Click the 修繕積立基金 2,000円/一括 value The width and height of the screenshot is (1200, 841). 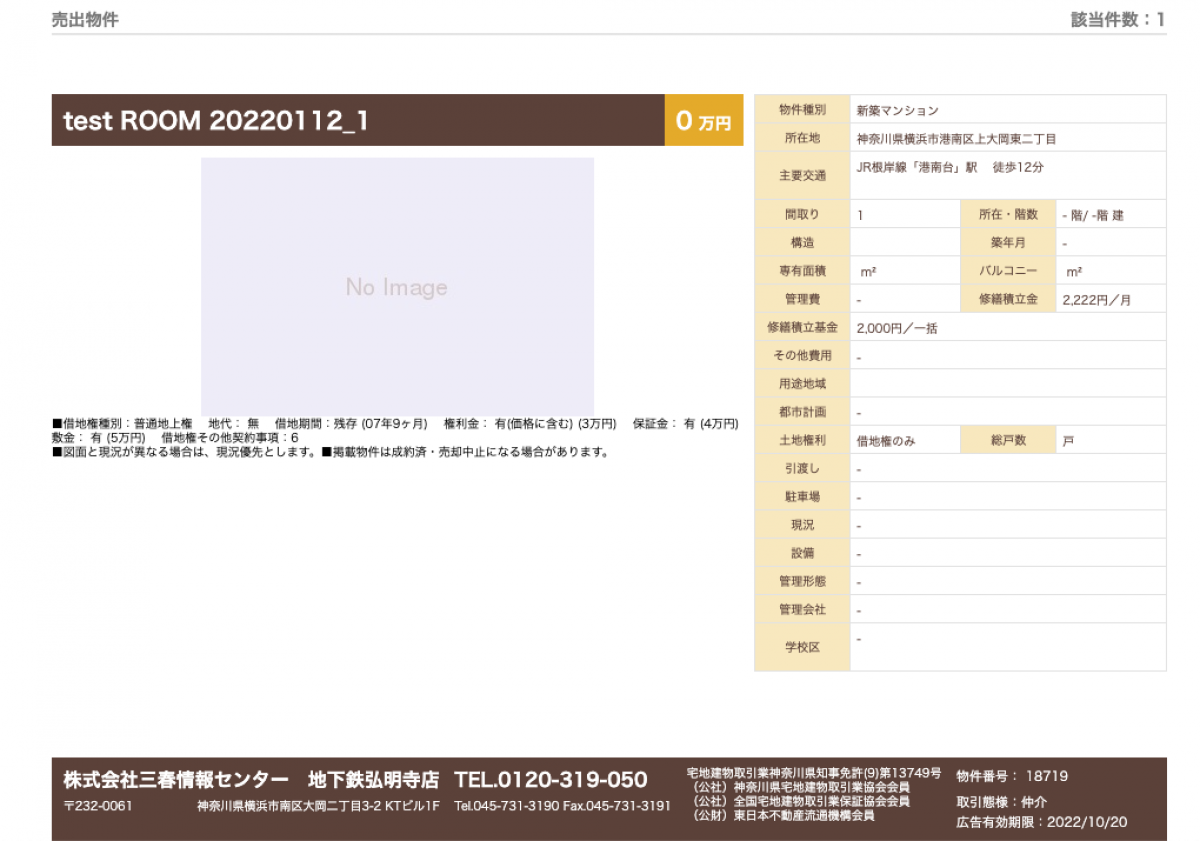point(897,327)
